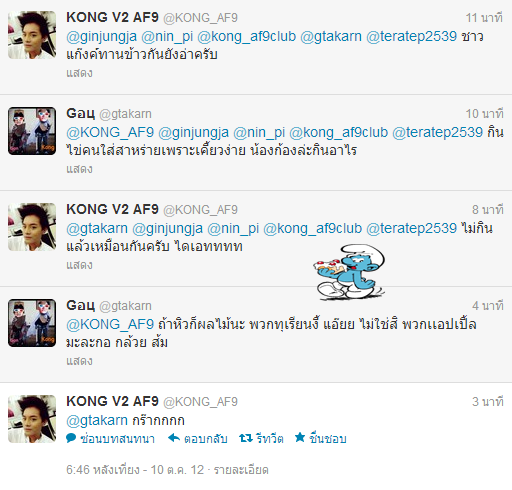Click the hide conversation speech bubble icon

(x=71, y=438)
